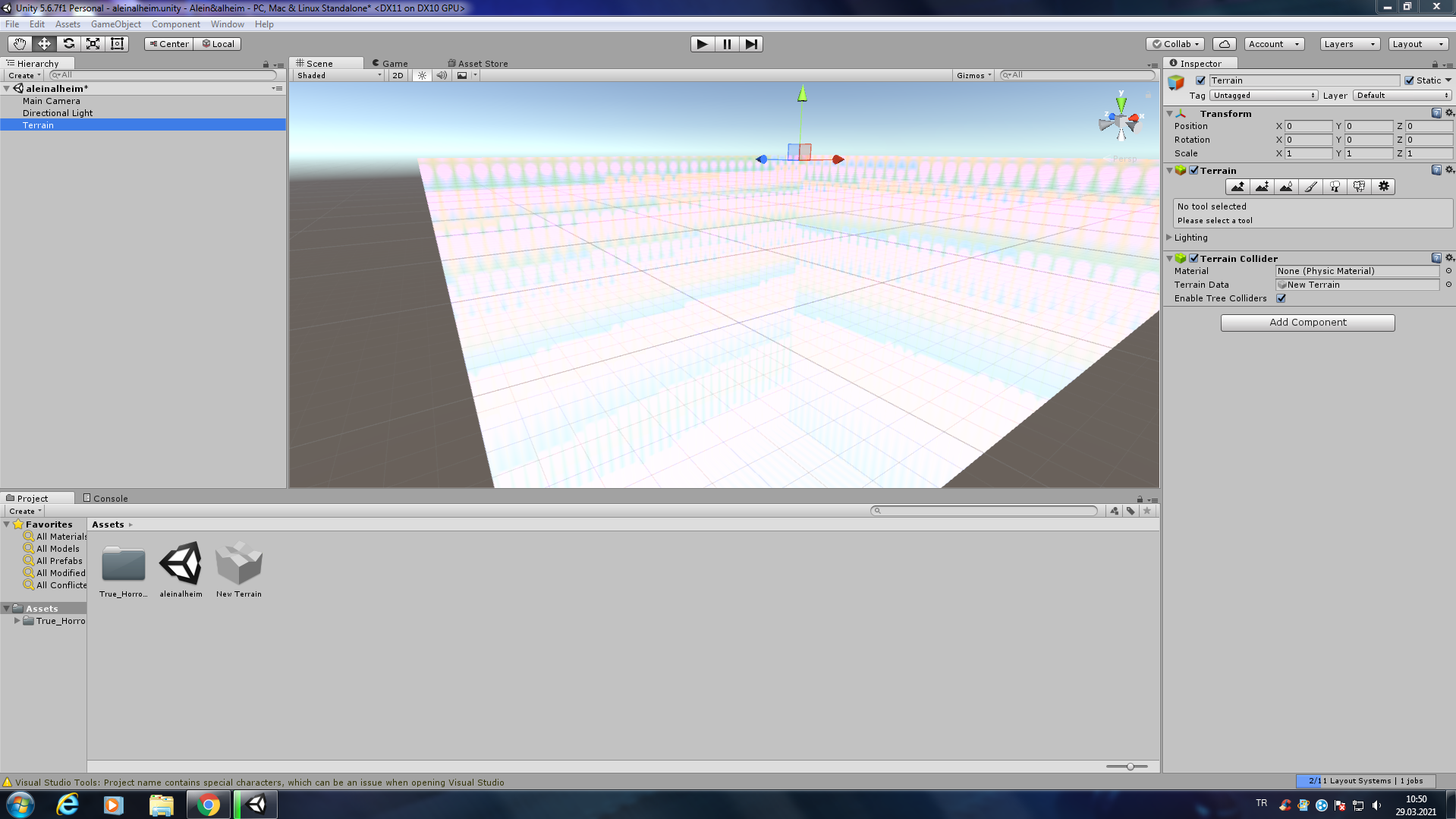
Task: Pause the game
Action: [x=727, y=44]
